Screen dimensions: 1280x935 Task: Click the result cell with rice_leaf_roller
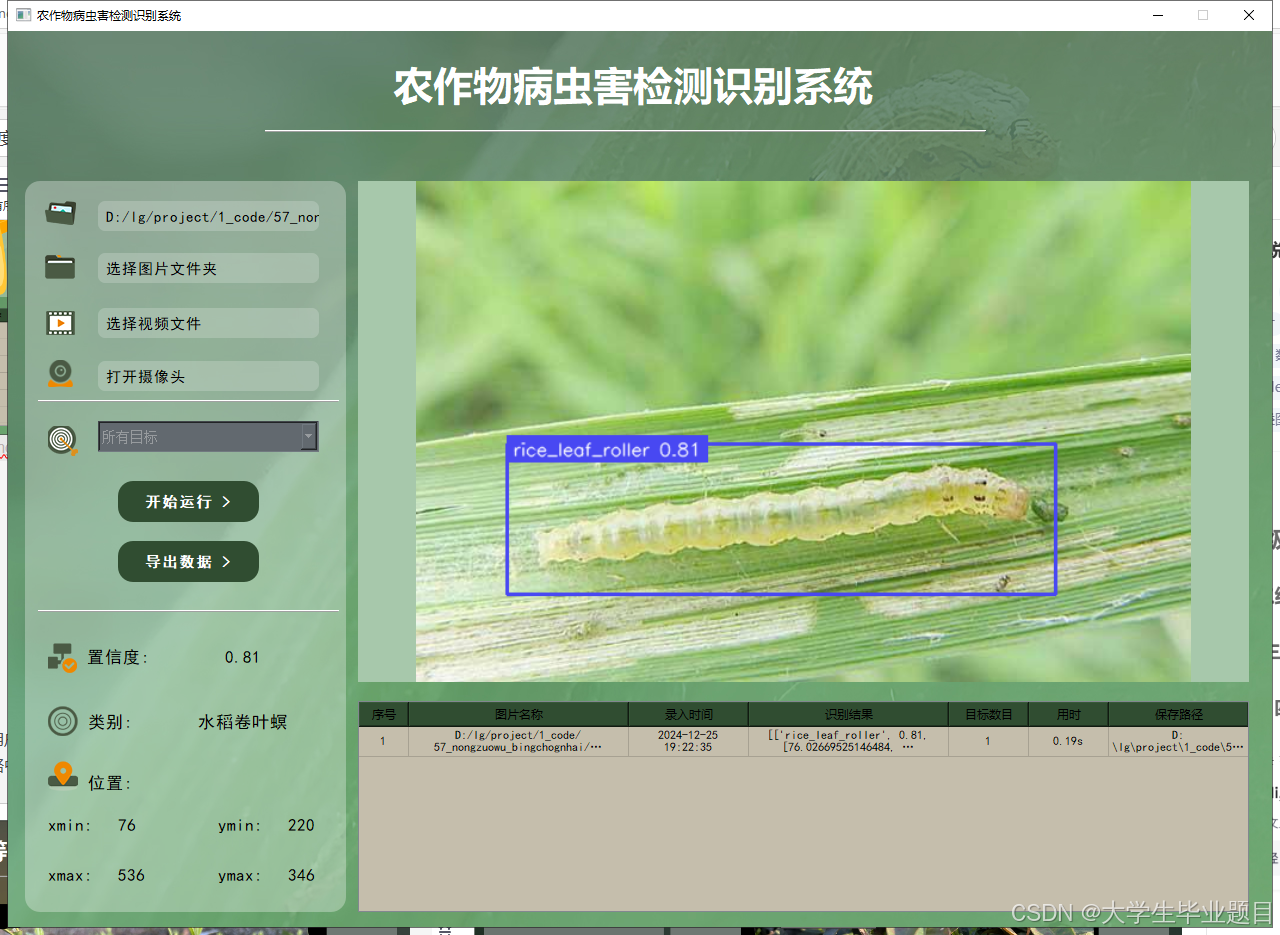coord(849,741)
